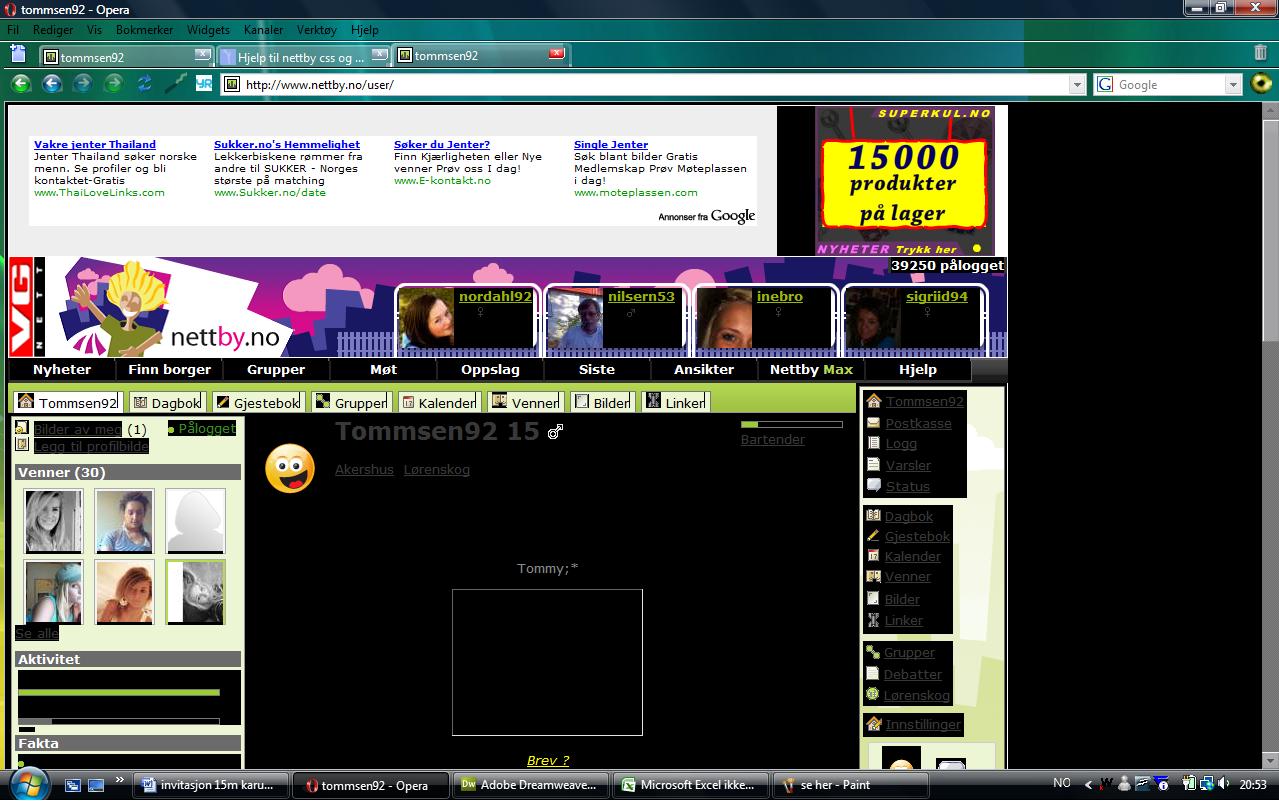Click the wand icon in toolbar
Viewport: 1279px width, 801px height.
point(175,84)
